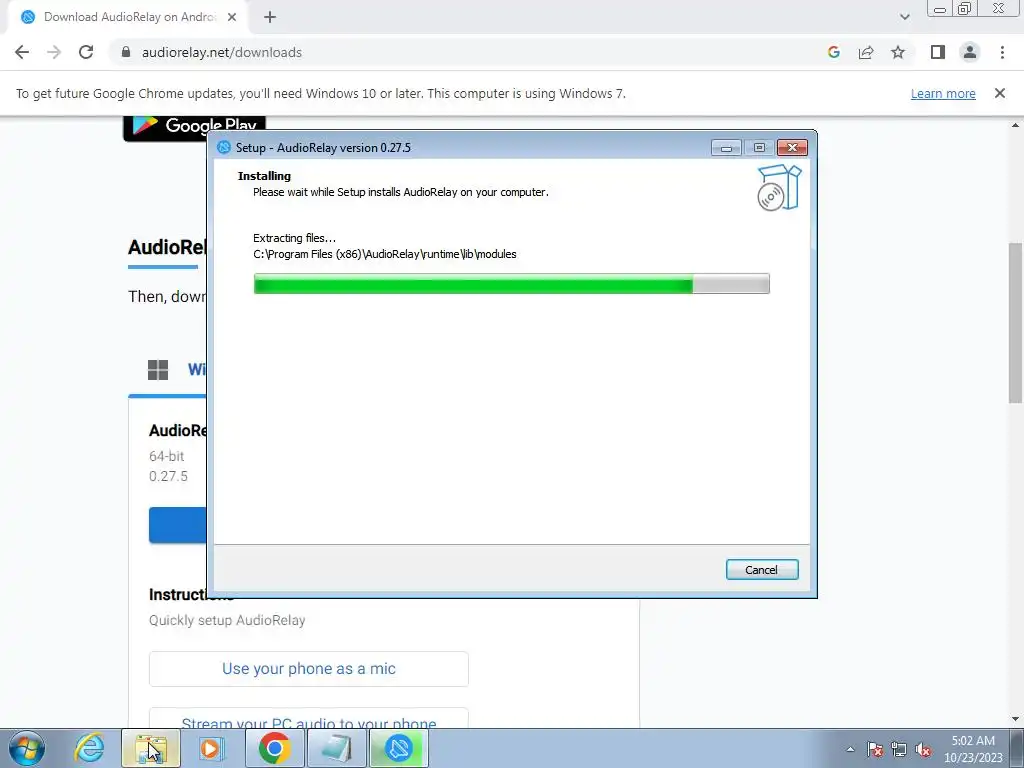
Task: Click the taskbar clock showing 5:02 AM
Action: click(973, 749)
